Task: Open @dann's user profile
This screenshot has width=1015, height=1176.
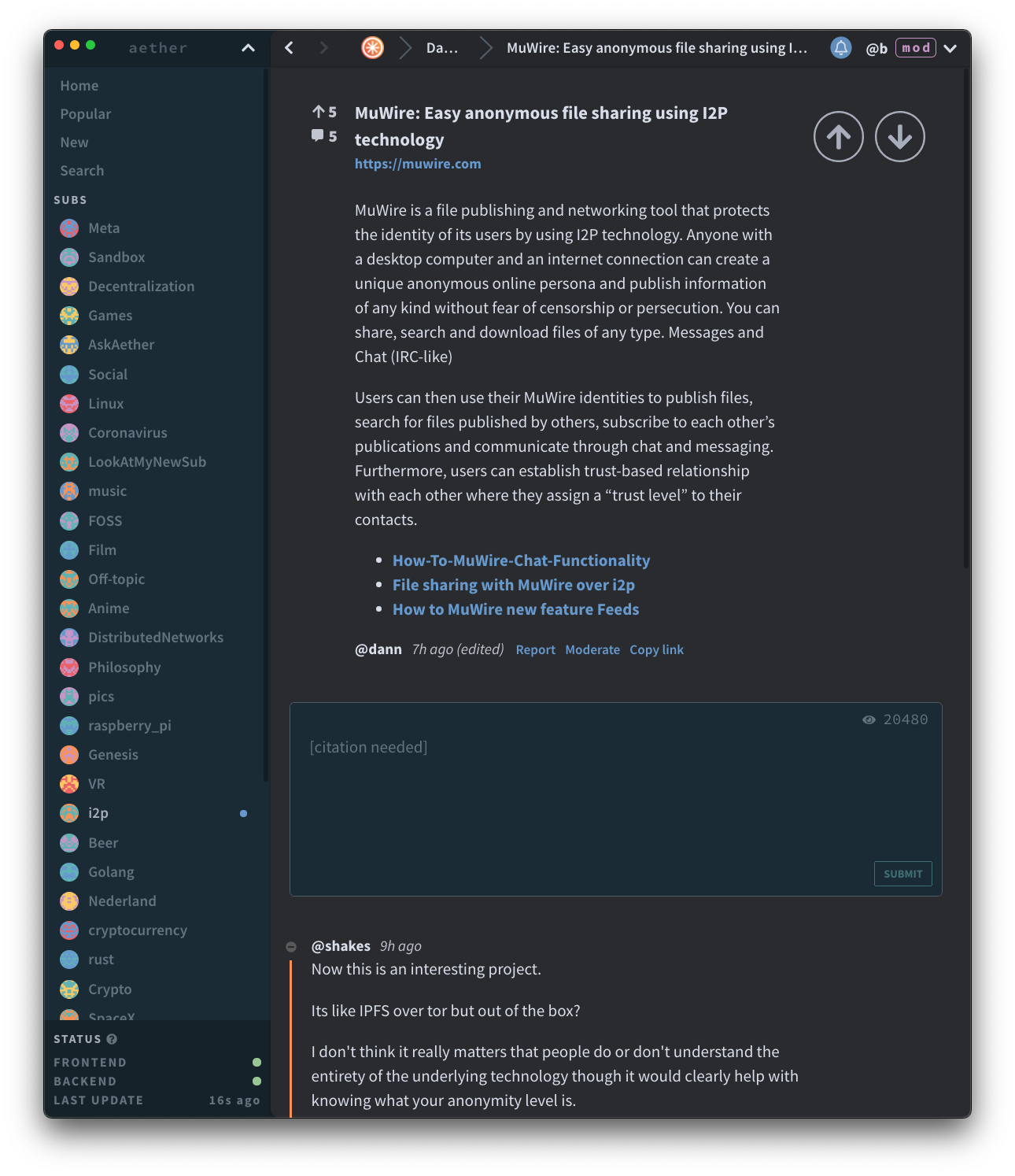Action: click(378, 649)
